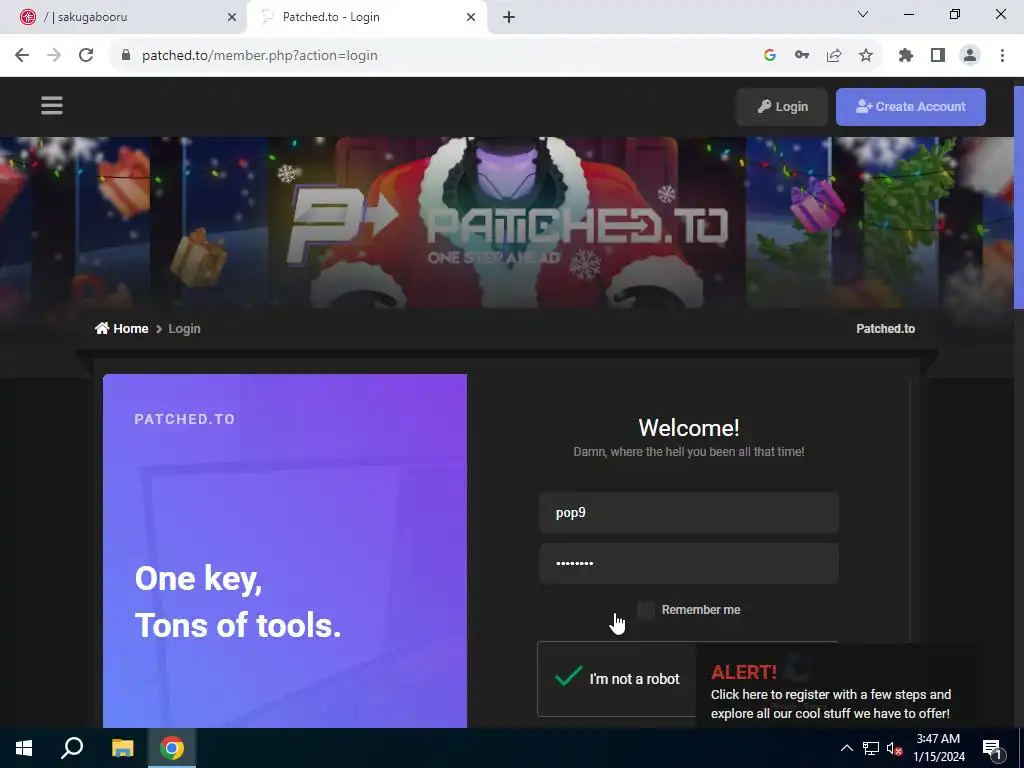
Task: Open the Chrome three-dot menu
Action: coord(1002,56)
